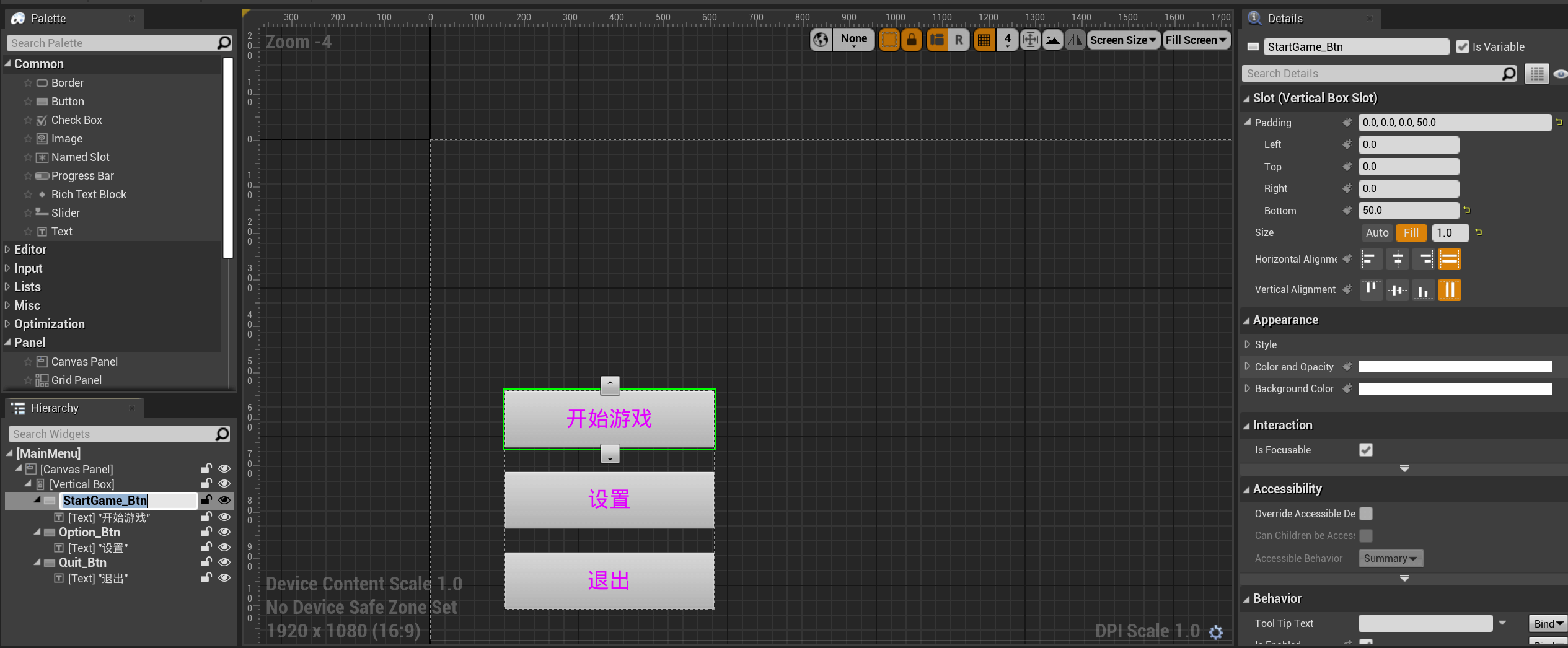Open the Screen Size dropdown
Viewport: 1568px width, 648px height.
point(1123,40)
